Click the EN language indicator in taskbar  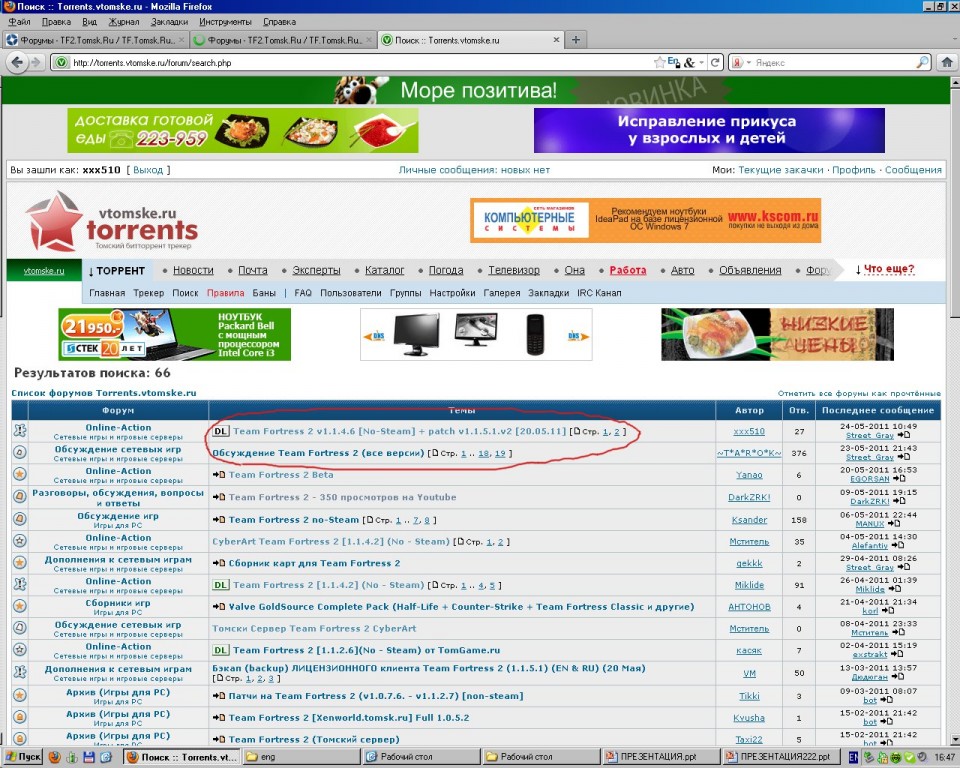853,757
